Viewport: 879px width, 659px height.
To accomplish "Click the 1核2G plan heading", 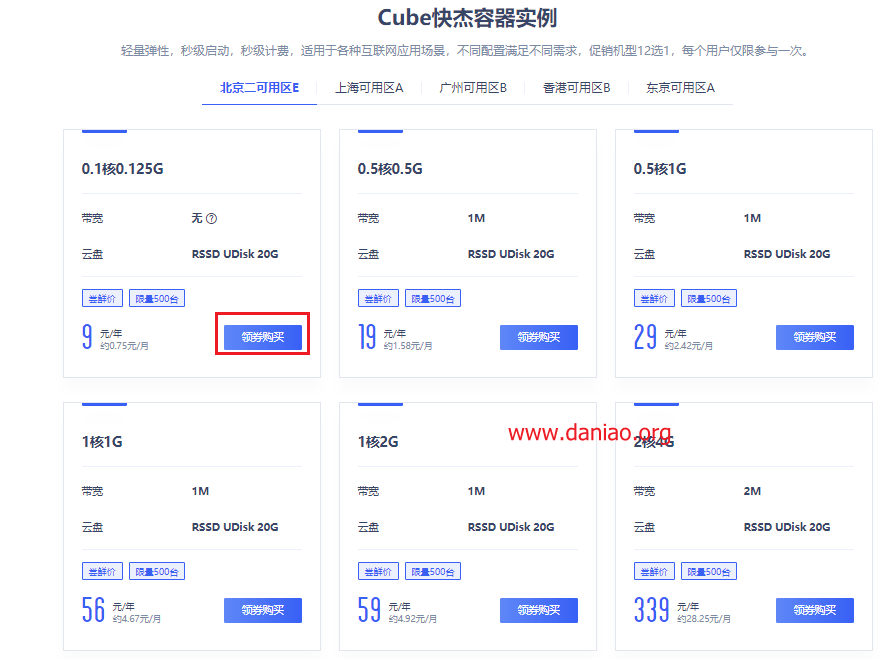I will 380,442.
